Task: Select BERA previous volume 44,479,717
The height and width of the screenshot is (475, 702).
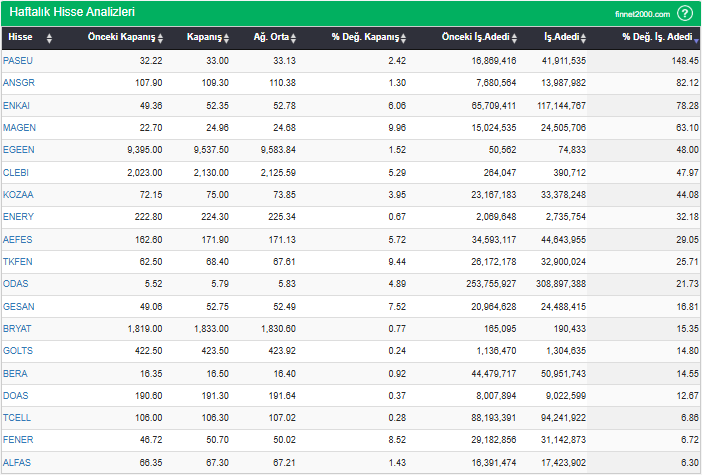Action: pyautogui.click(x=494, y=373)
